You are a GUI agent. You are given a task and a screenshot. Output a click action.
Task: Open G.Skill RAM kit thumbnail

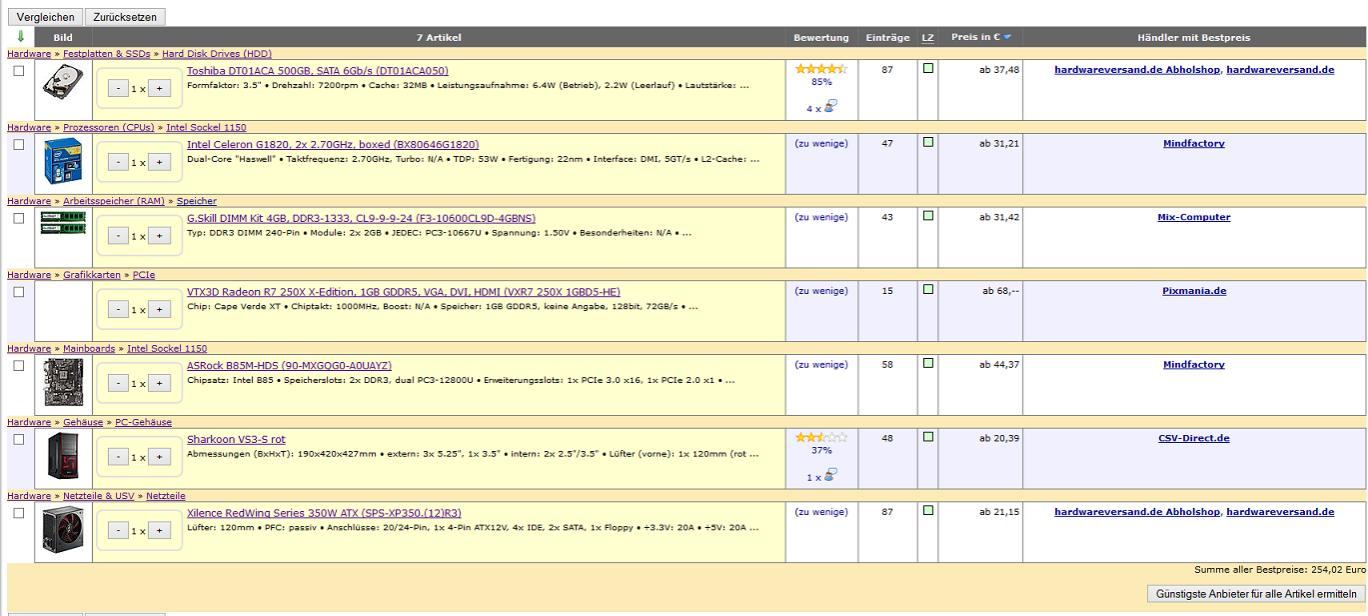pyautogui.click(x=63, y=222)
